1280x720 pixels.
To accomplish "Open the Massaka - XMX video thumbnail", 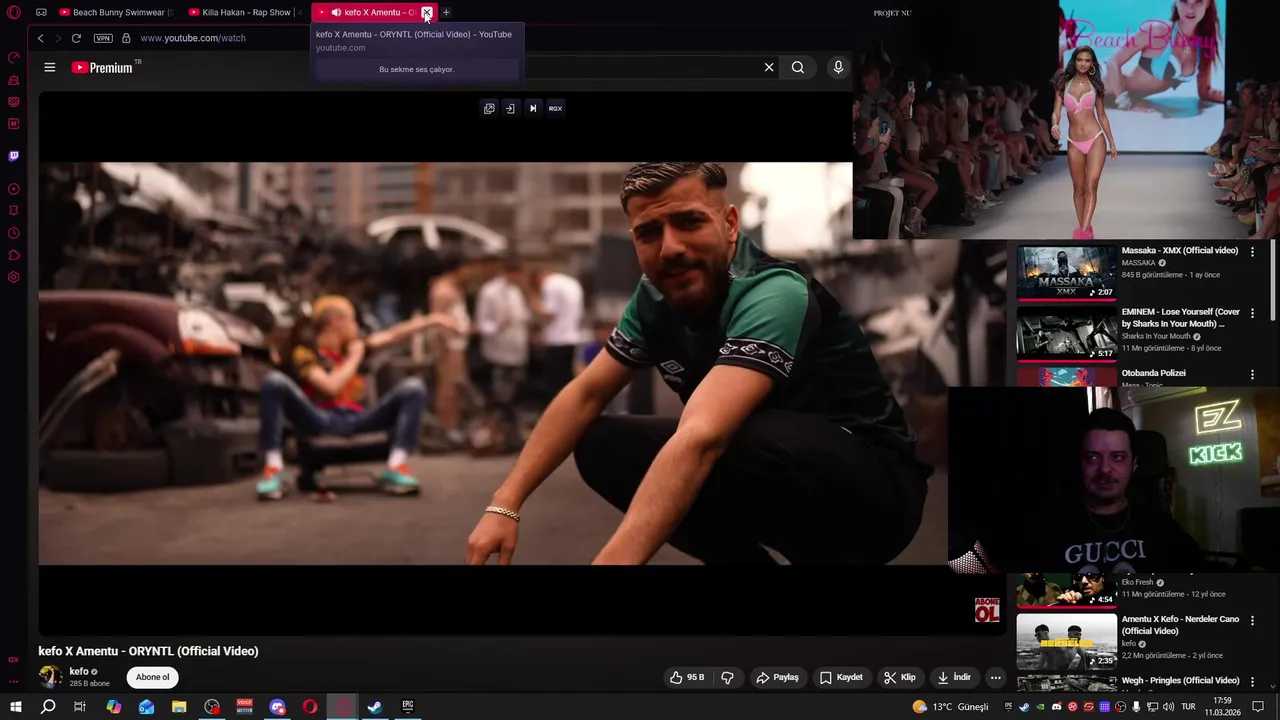I will click(x=1066, y=272).
